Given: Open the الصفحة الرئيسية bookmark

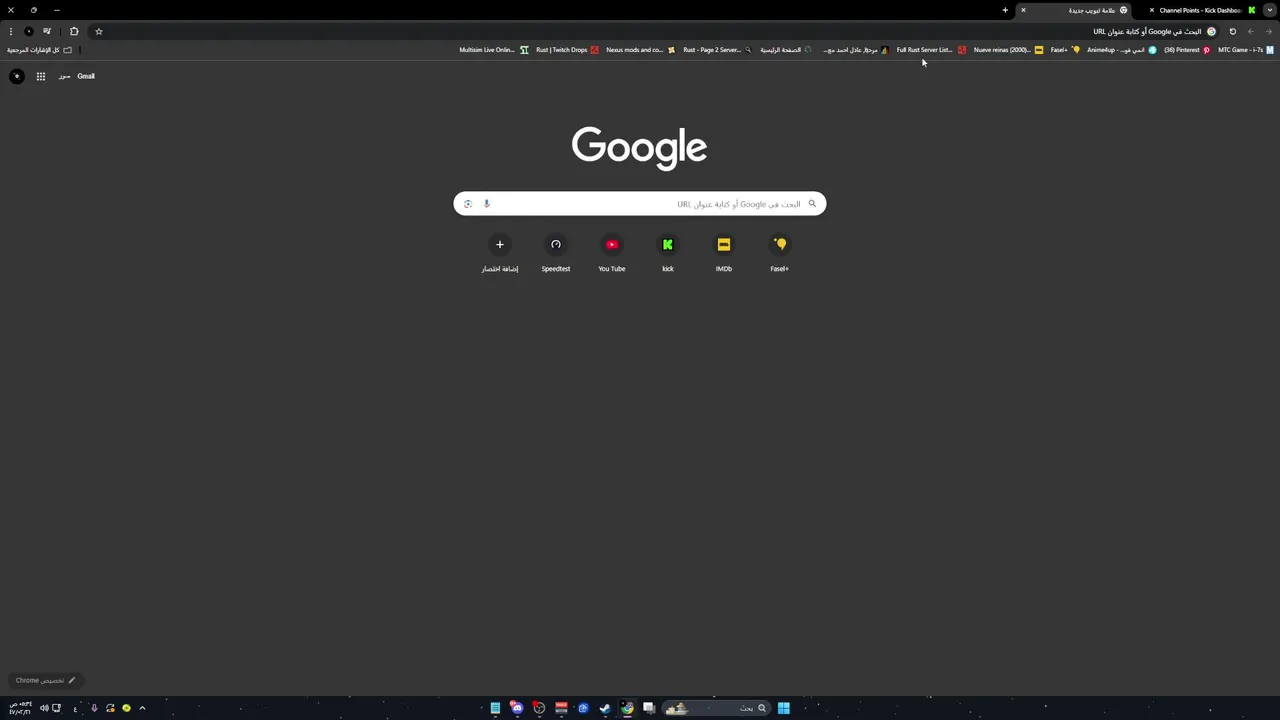Looking at the screenshot, I should click(x=786, y=50).
